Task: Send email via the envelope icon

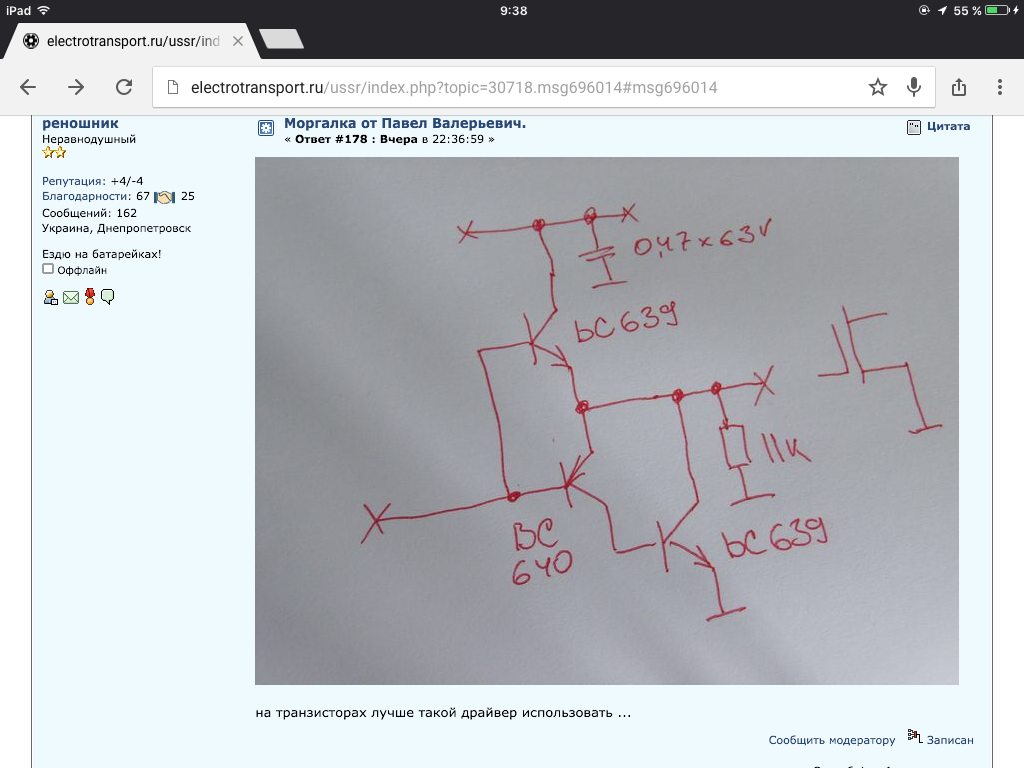Action: 70,297
